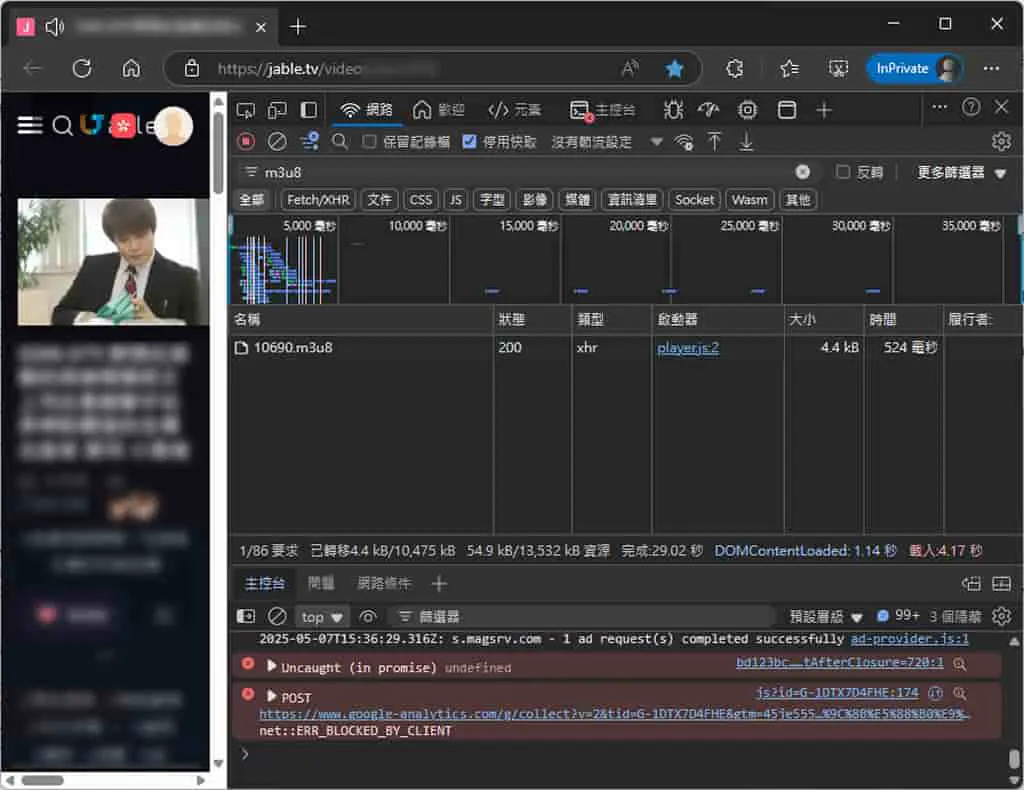Open the network search magnifier

[x=340, y=142]
